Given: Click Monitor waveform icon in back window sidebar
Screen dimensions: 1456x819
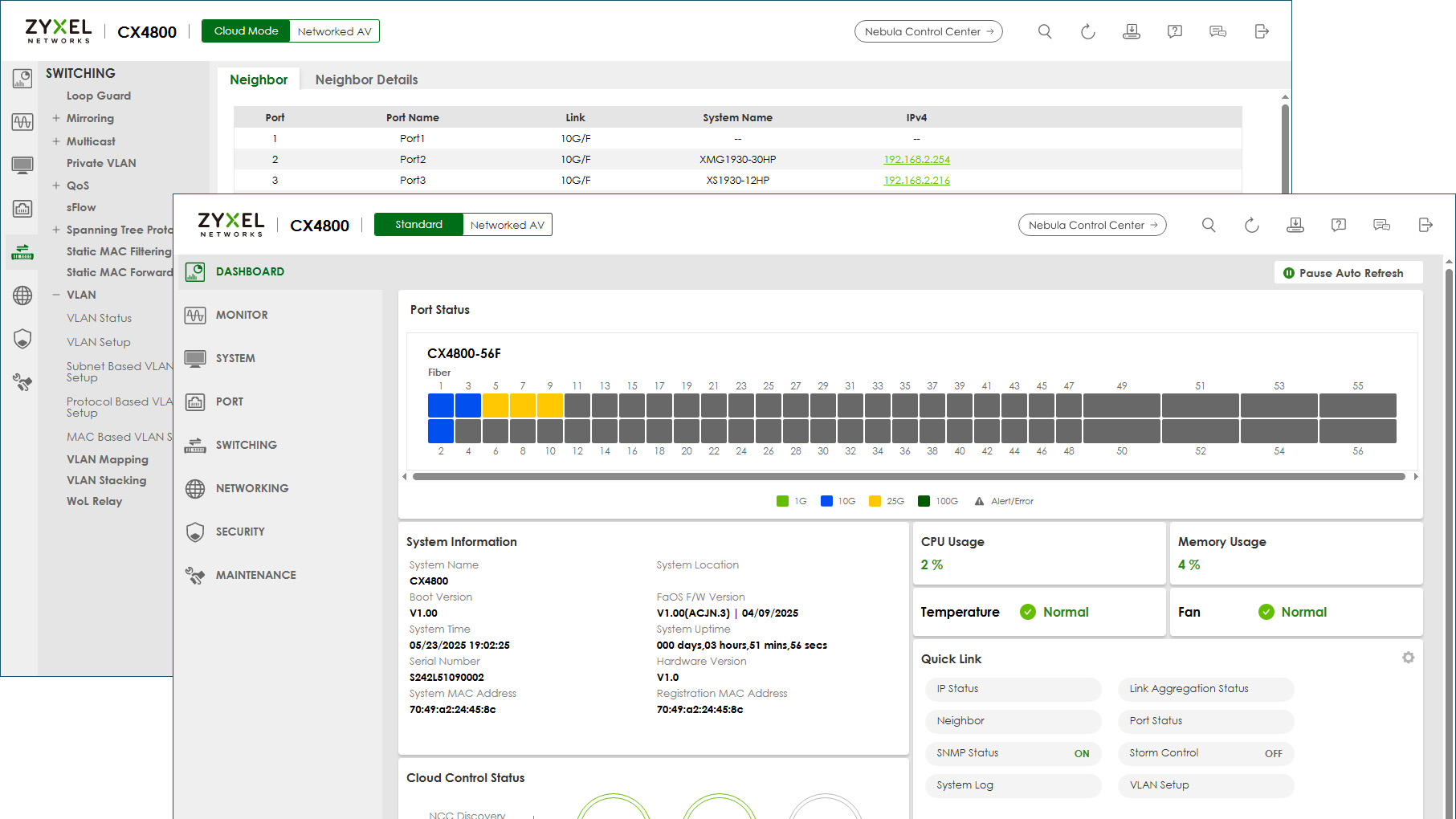Looking at the screenshot, I should pyautogui.click(x=22, y=122).
